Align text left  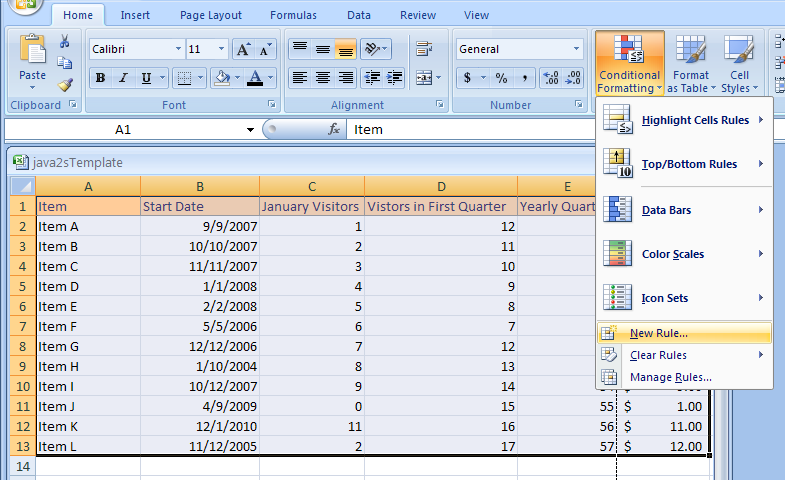(x=300, y=78)
